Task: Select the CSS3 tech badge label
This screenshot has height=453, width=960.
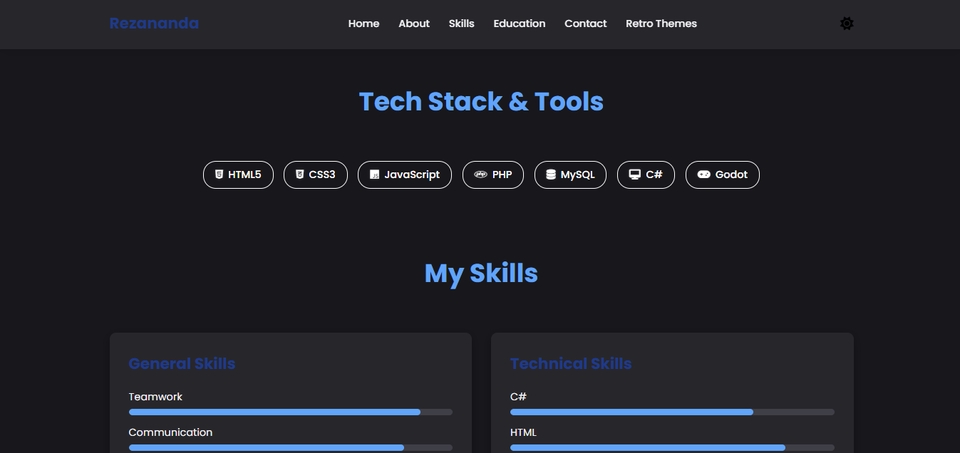Action: pyautogui.click(x=322, y=174)
